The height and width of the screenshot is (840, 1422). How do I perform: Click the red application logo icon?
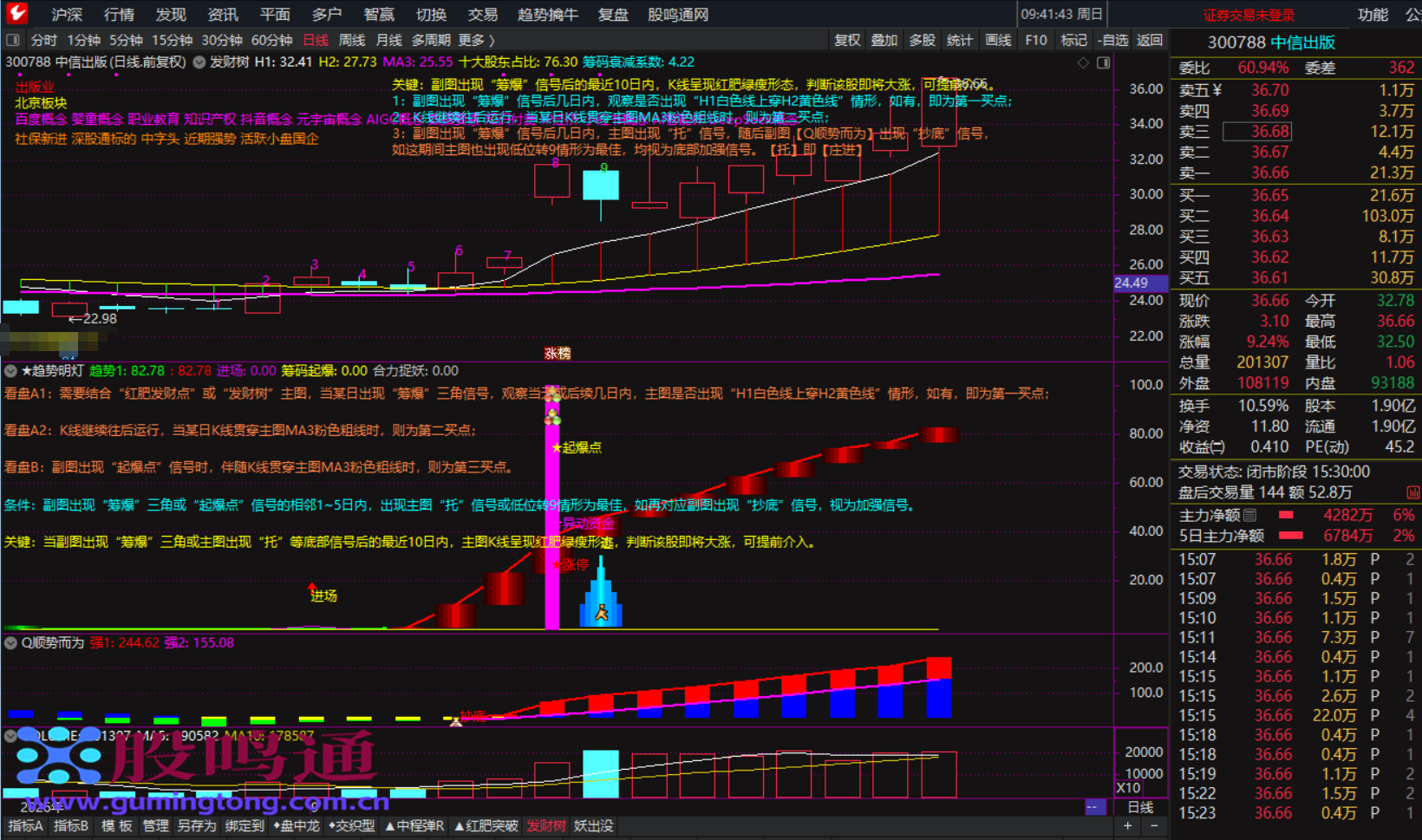pos(16,13)
